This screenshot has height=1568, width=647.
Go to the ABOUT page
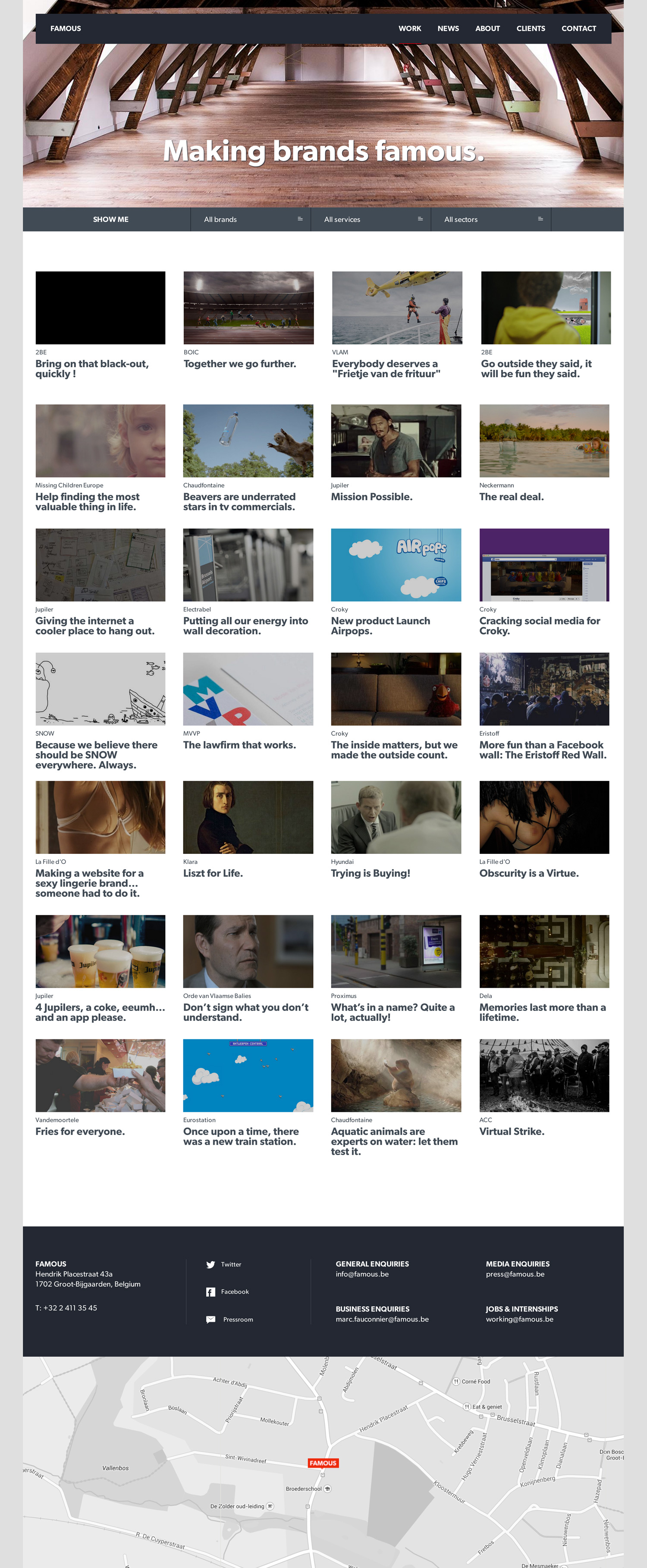(487, 28)
